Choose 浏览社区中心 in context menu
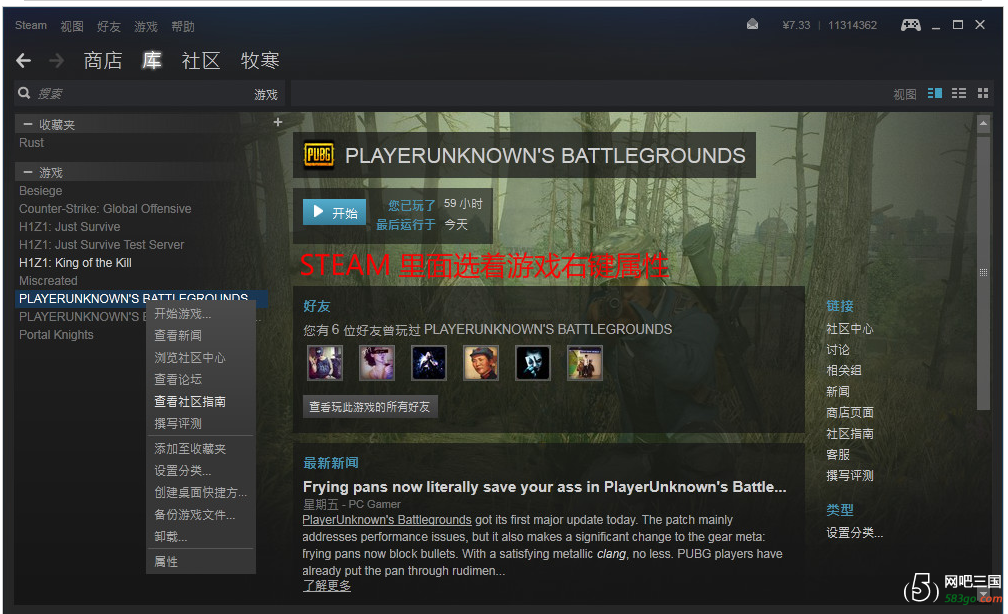The height and width of the screenshot is (614, 1008). tap(201, 357)
